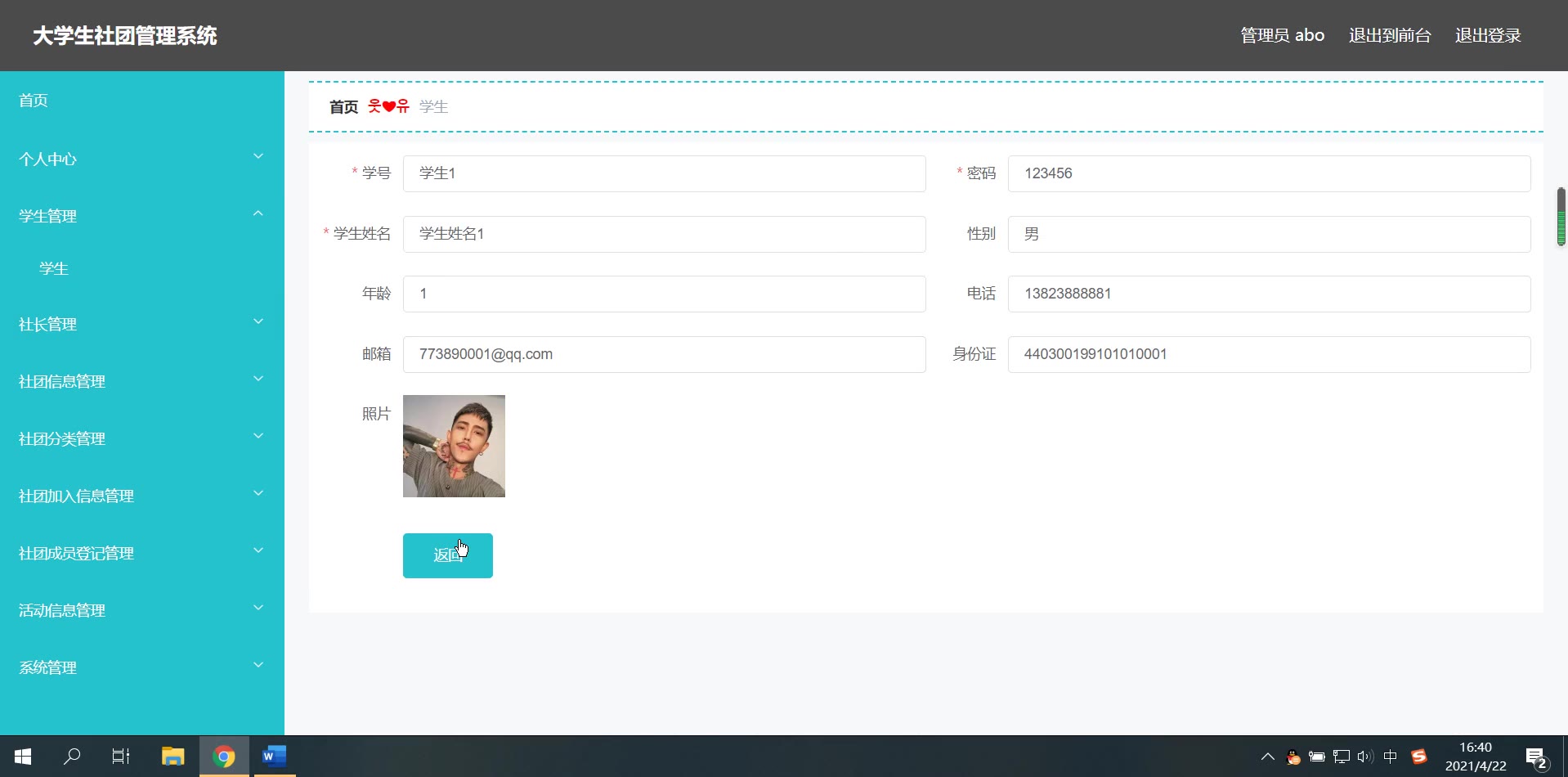The width and height of the screenshot is (1568, 777).
Task: Open the 学生 submenu item
Action: tap(54, 268)
